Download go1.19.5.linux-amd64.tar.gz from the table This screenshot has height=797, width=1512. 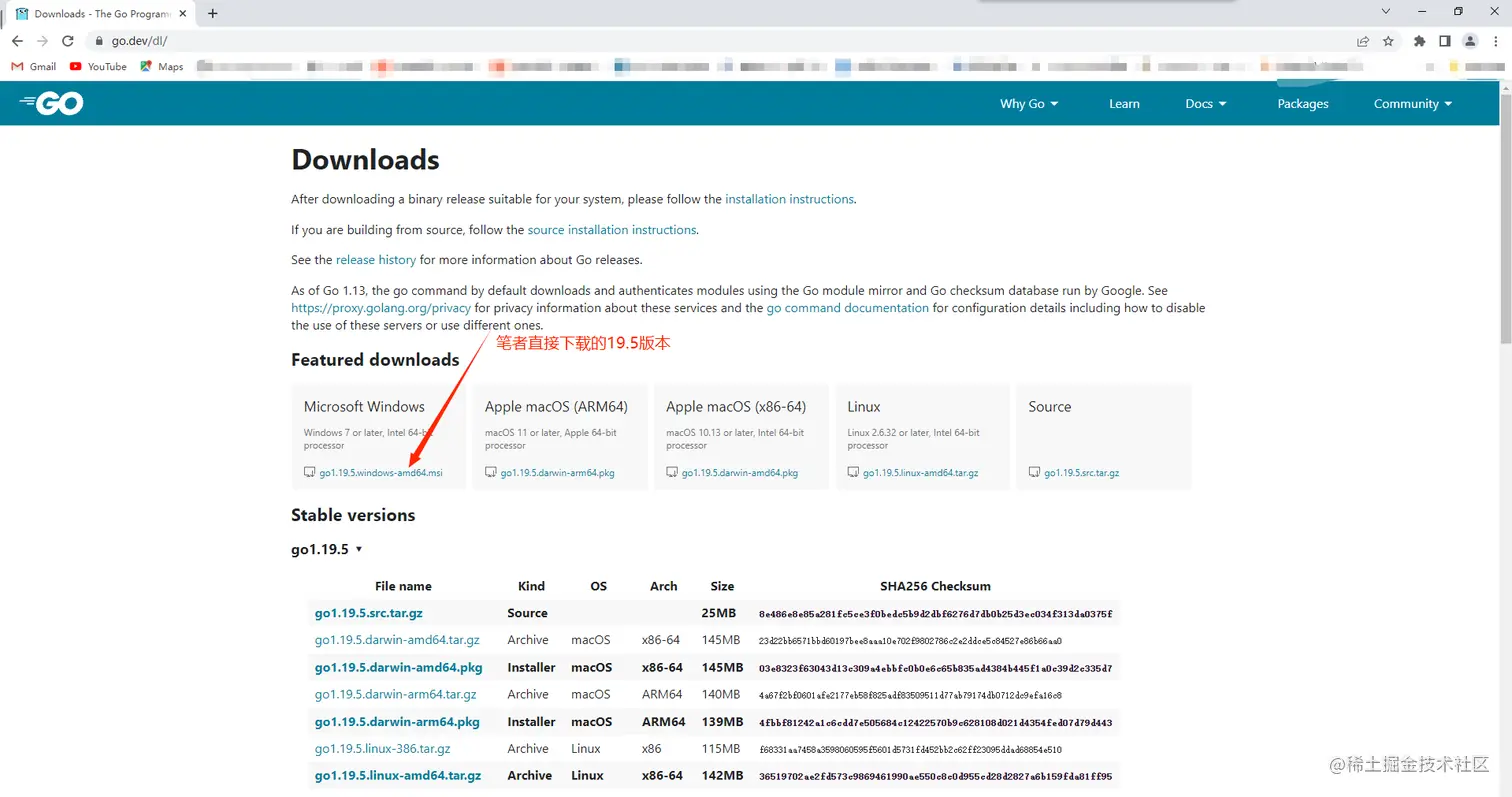click(398, 776)
